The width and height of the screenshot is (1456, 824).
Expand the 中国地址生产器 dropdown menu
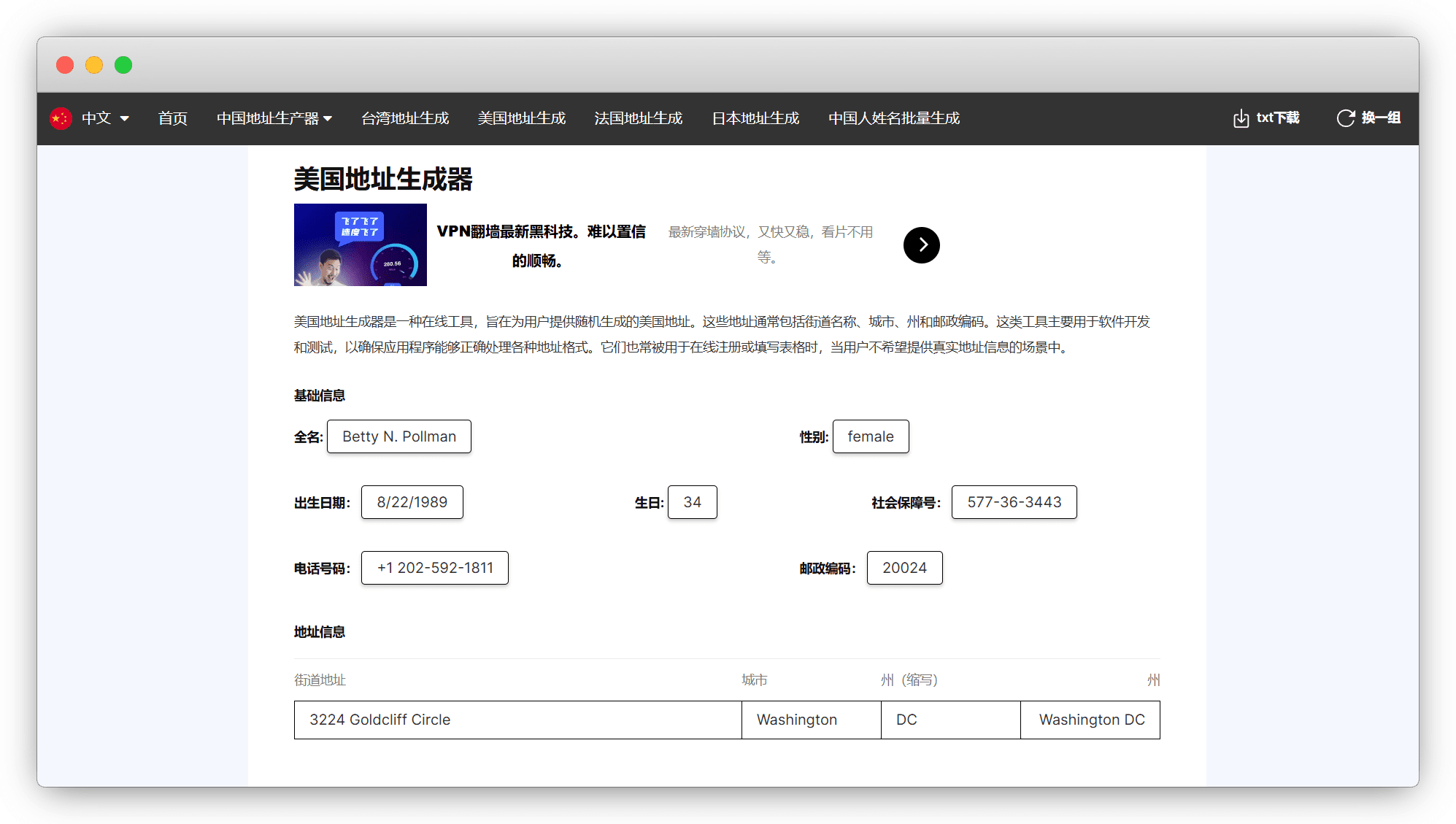274,118
